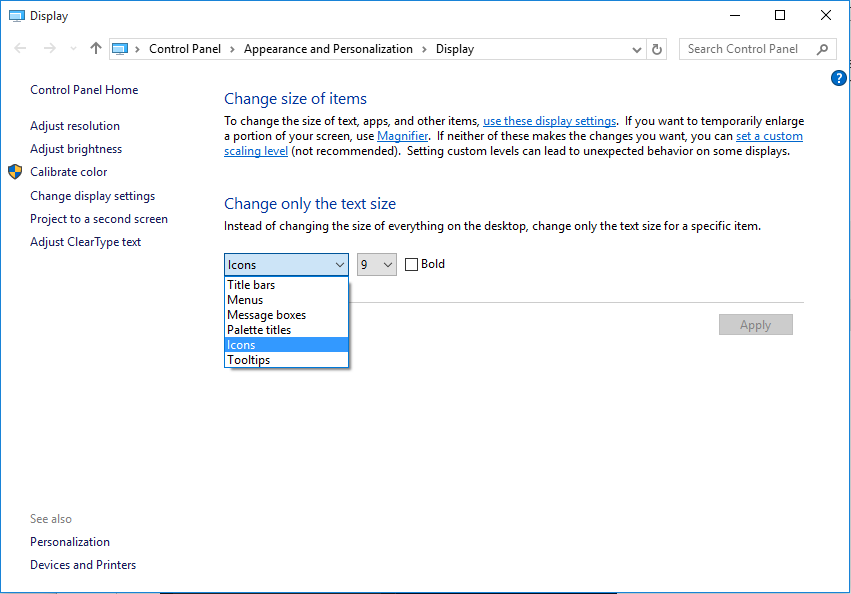This screenshot has height=594, width=851.
Task: Select Palette titles from the list
Action: pos(286,330)
